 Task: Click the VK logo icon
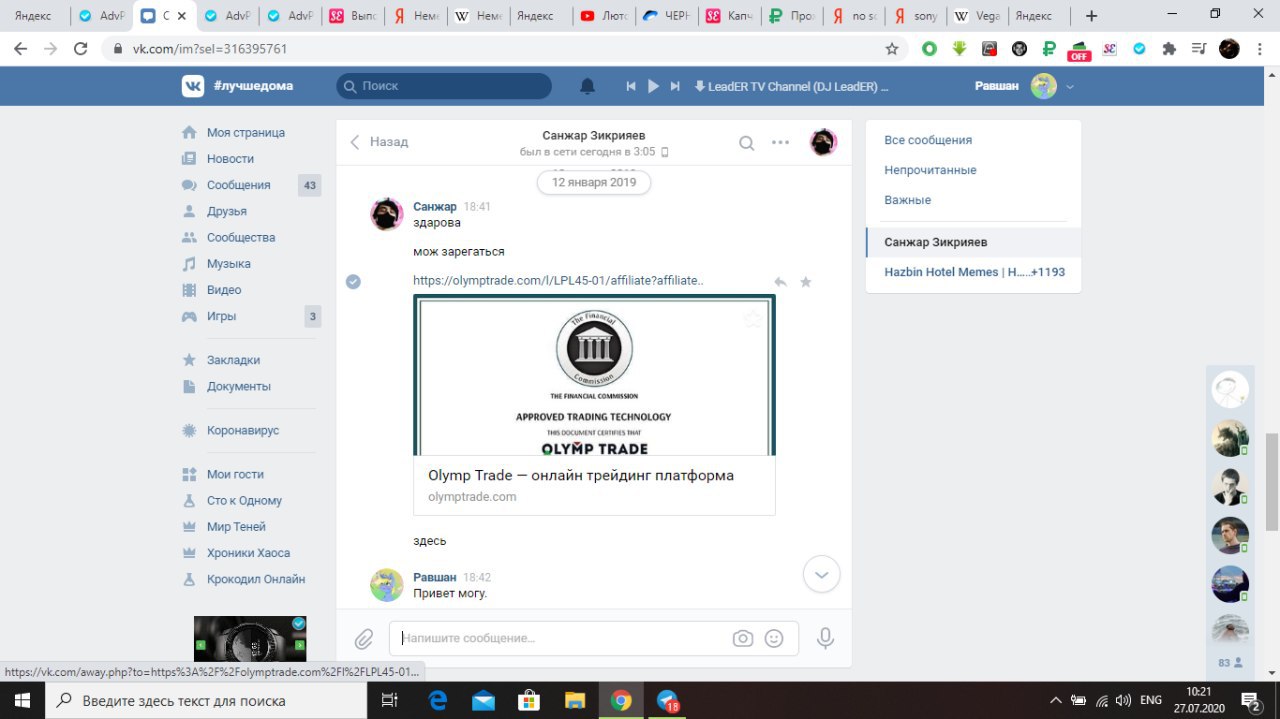click(x=192, y=86)
